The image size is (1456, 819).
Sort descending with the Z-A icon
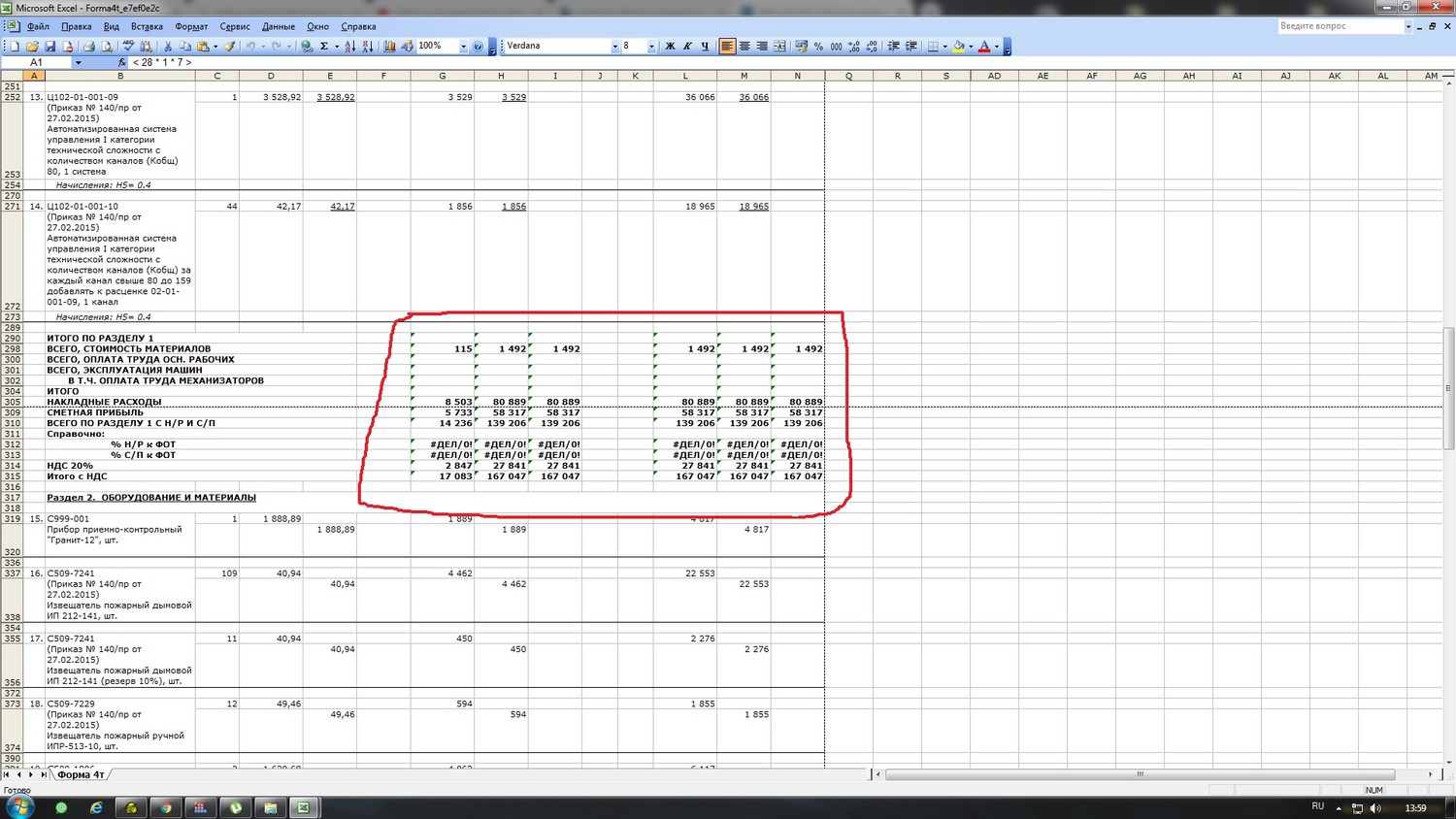click(x=367, y=46)
